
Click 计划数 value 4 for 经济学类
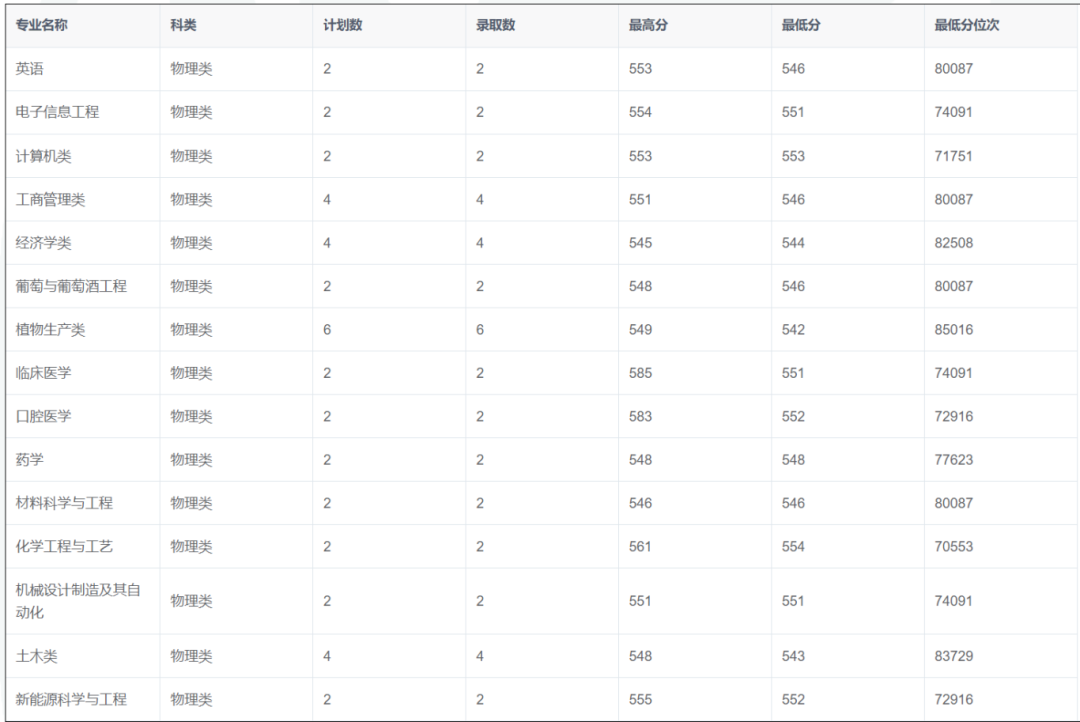[327, 243]
